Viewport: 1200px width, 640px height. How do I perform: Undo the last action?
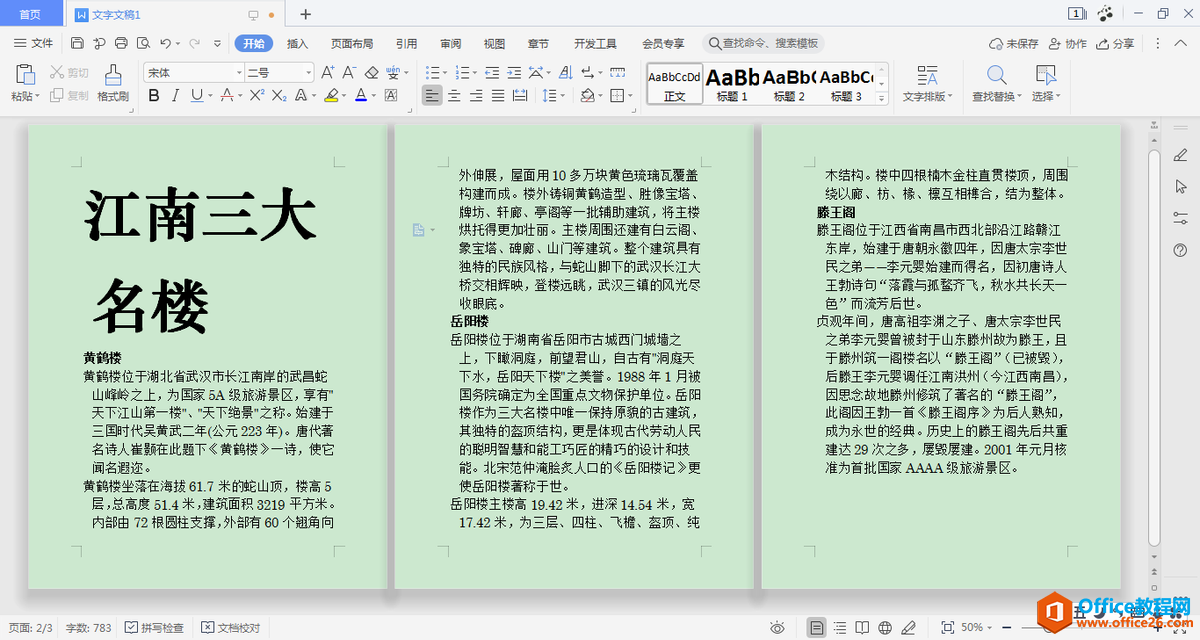tap(164, 43)
